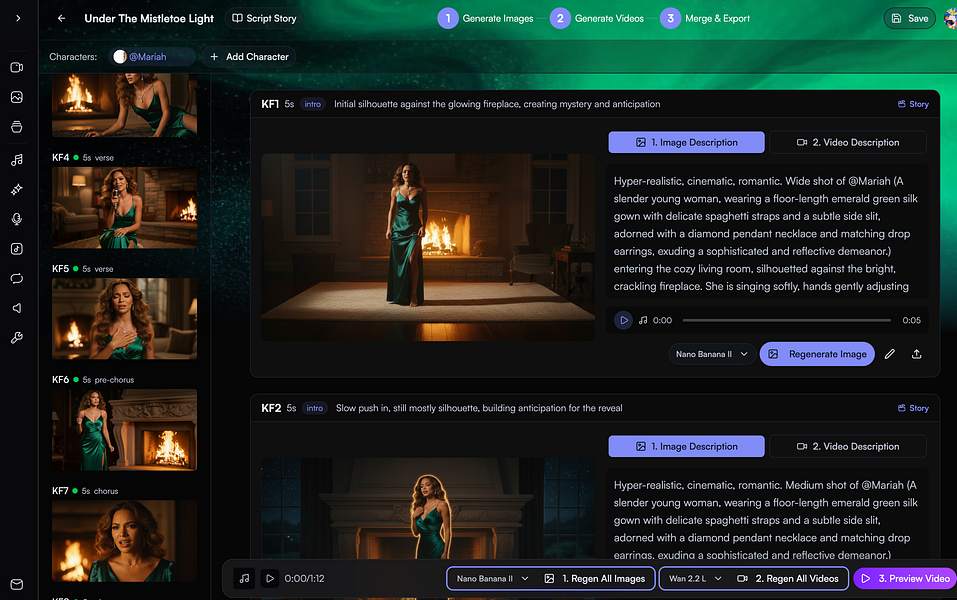Select the KF7 chorus thumbnail
The image size is (957, 600).
(x=125, y=541)
